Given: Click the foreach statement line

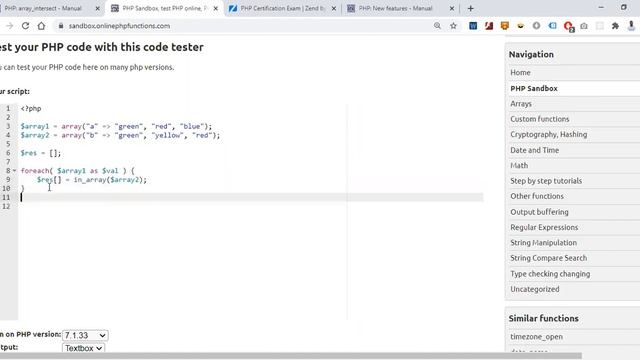Looking at the screenshot, I should (78, 171).
